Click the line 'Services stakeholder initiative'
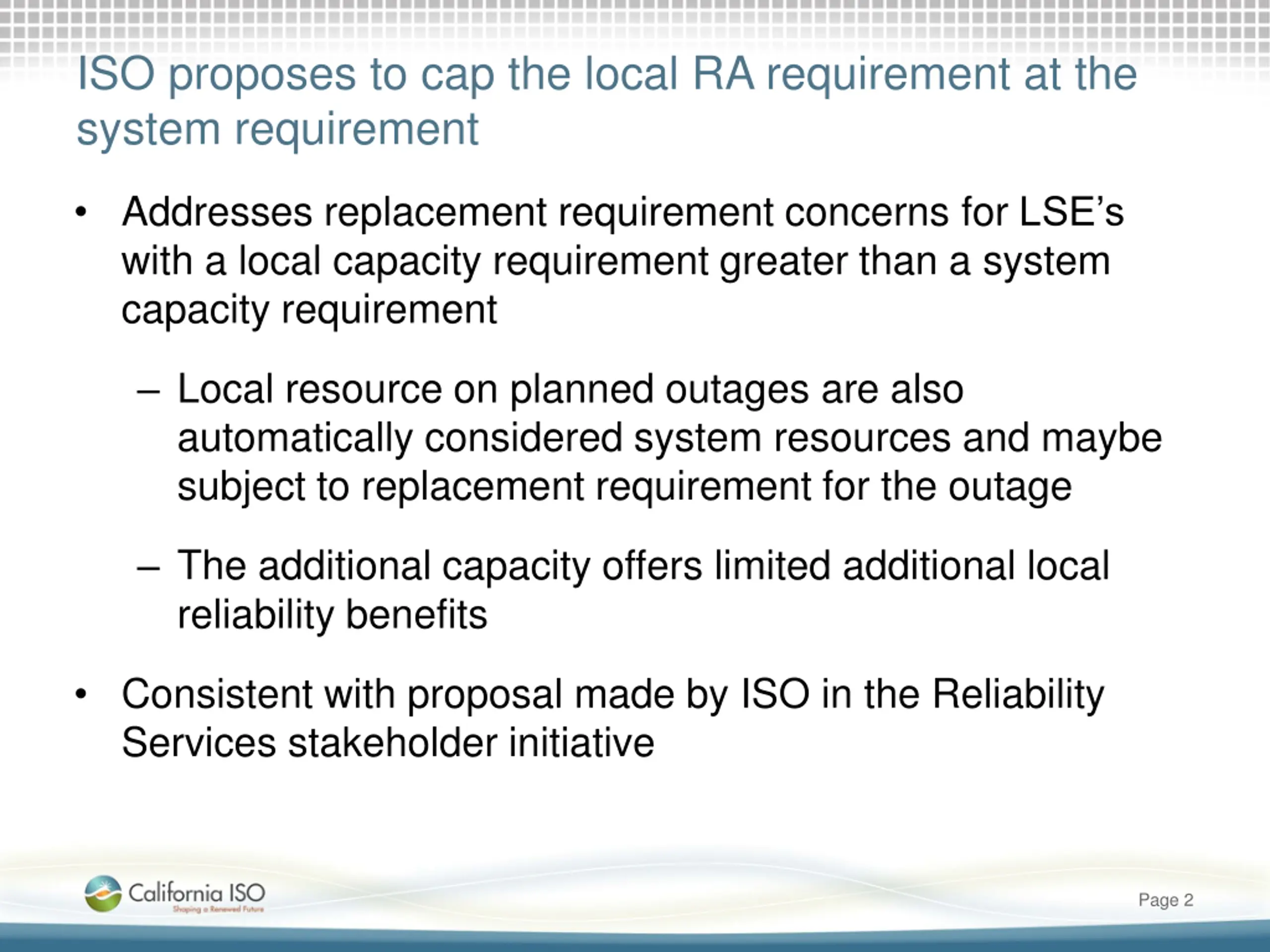The image size is (1270, 952). [388, 743]
